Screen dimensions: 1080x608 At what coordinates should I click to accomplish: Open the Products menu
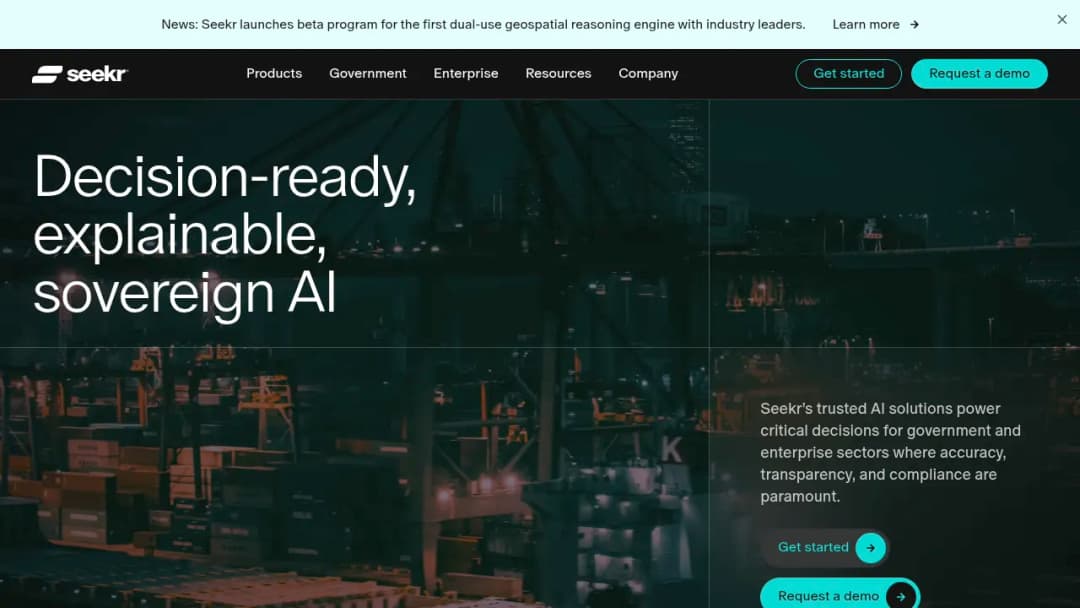click(x=274, y=74)
